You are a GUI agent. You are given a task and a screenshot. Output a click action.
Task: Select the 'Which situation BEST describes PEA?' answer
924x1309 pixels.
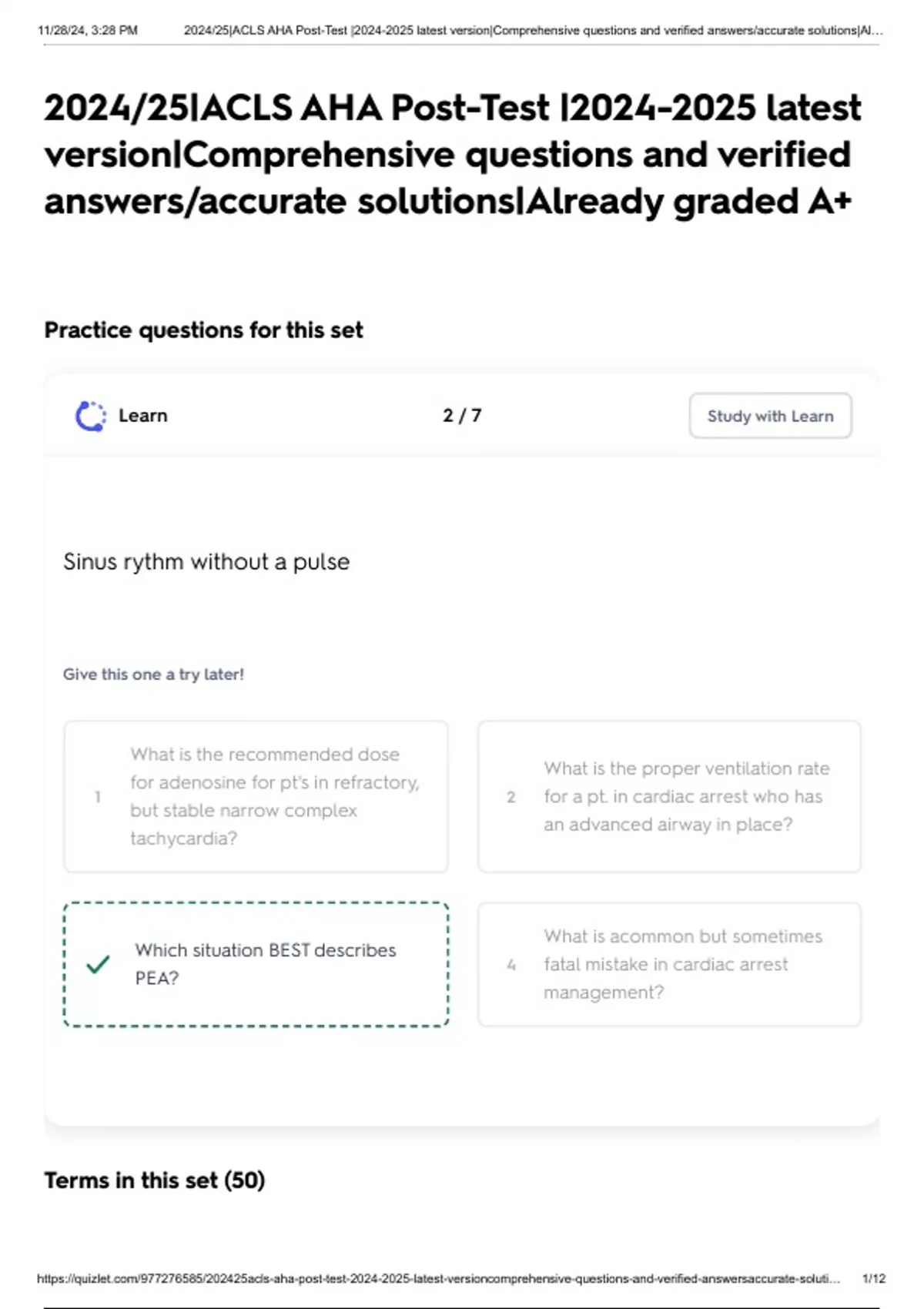coord(265,964)
